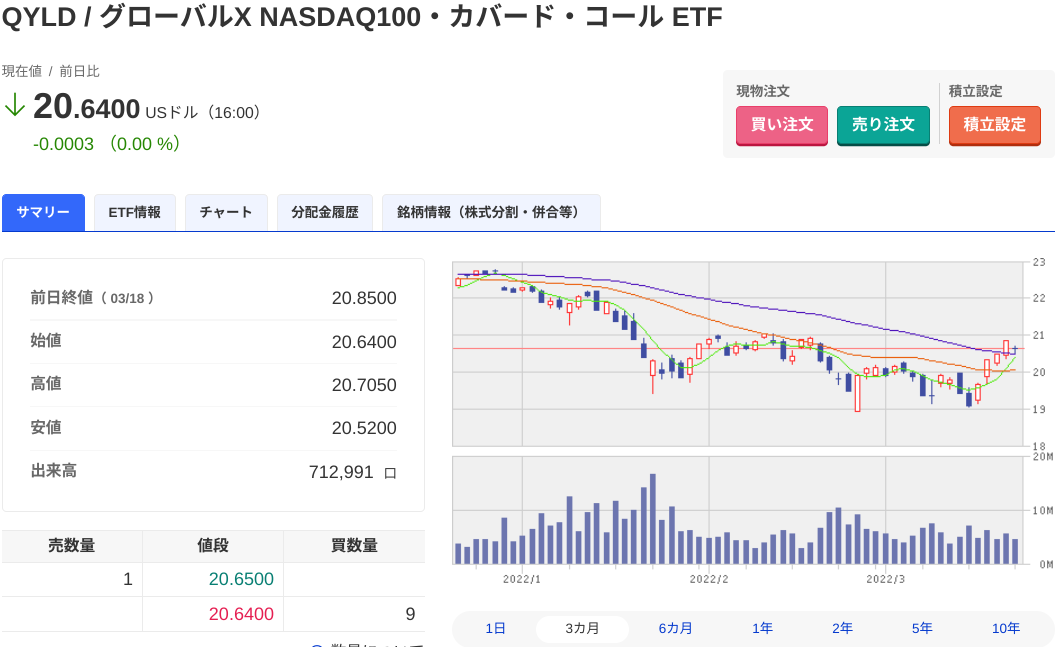
Task: Show the 5年 chart period
Action: click(922, 628)
